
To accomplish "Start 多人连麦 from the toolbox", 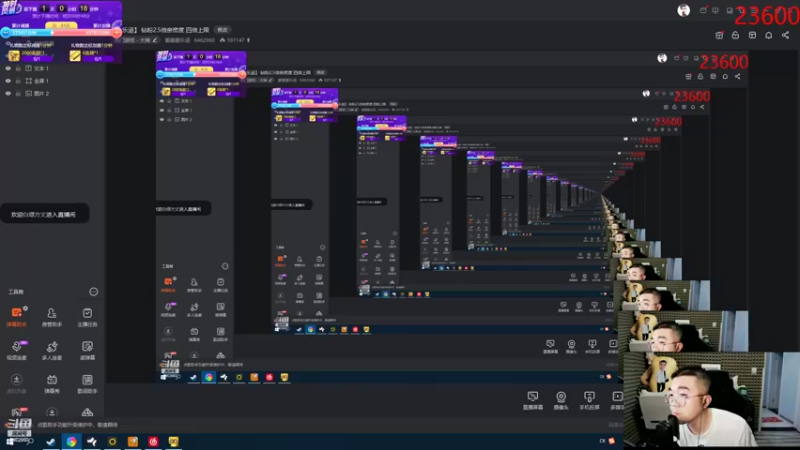I will coord(52,351).
